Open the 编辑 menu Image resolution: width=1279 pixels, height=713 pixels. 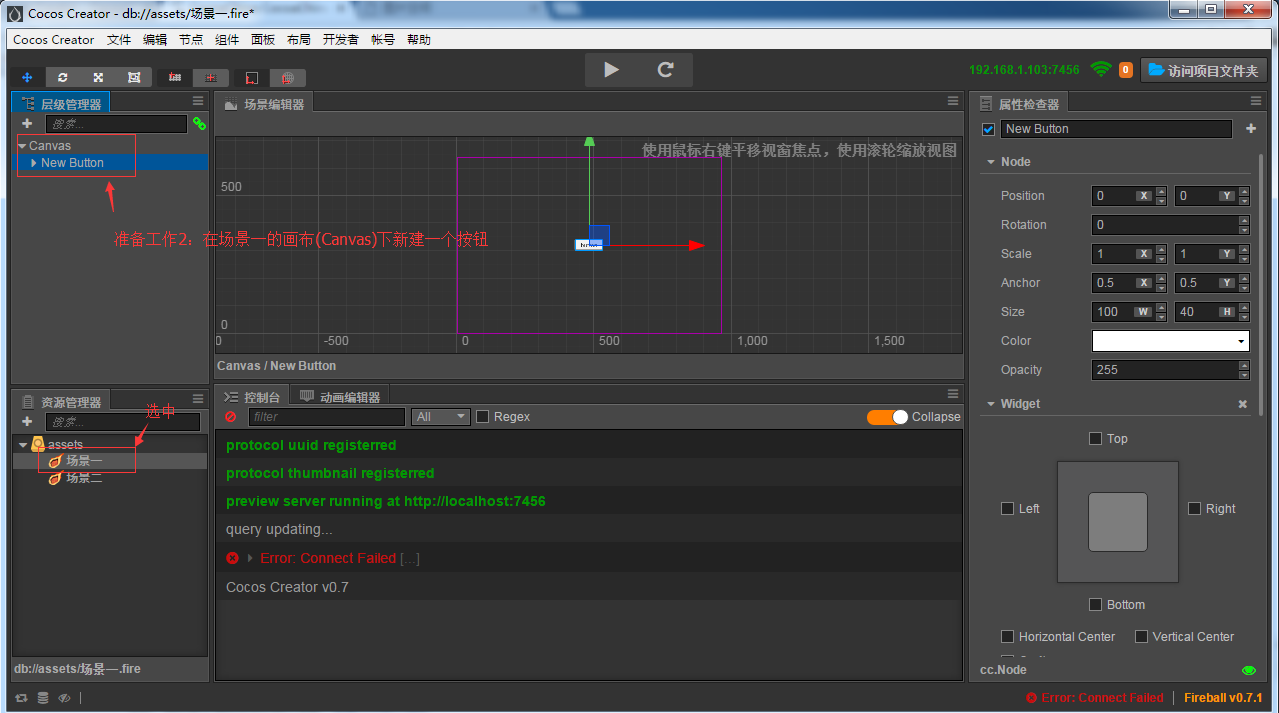point(155,40)
